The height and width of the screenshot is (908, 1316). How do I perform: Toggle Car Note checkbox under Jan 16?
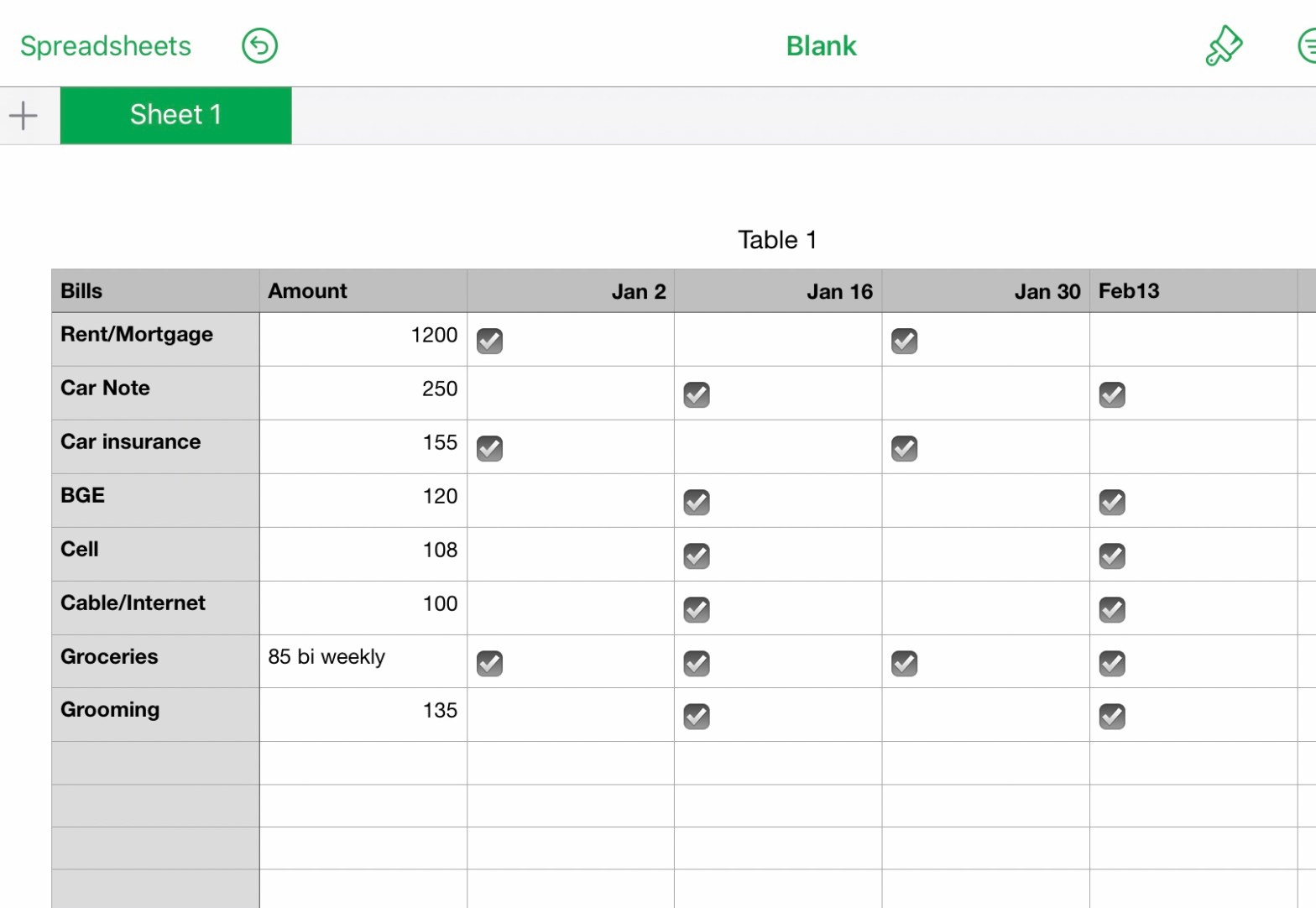click(x=697, y=395)
